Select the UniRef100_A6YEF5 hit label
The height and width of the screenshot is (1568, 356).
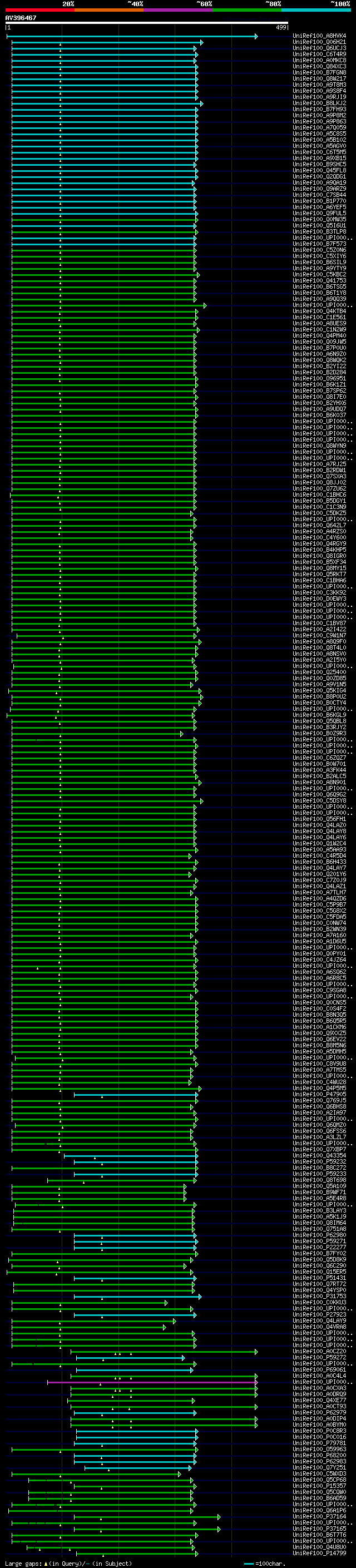319,207
